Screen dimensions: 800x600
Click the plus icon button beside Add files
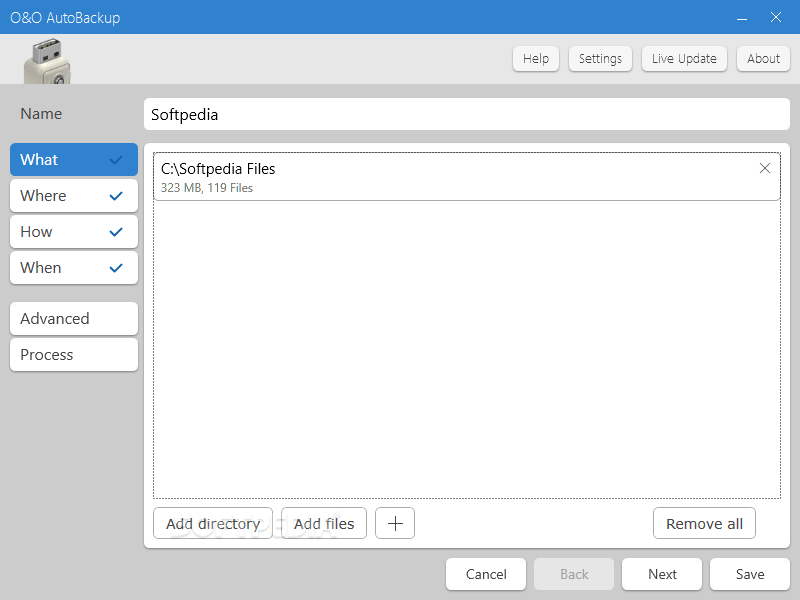click(395, 523)
